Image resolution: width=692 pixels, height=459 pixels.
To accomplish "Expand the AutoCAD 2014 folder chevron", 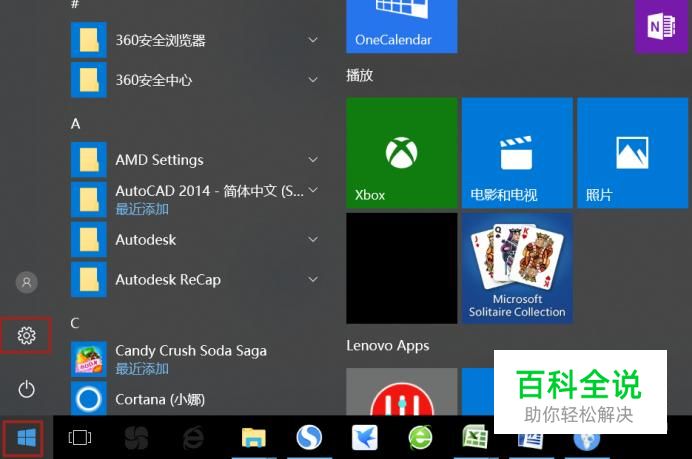I will (313, 190).
